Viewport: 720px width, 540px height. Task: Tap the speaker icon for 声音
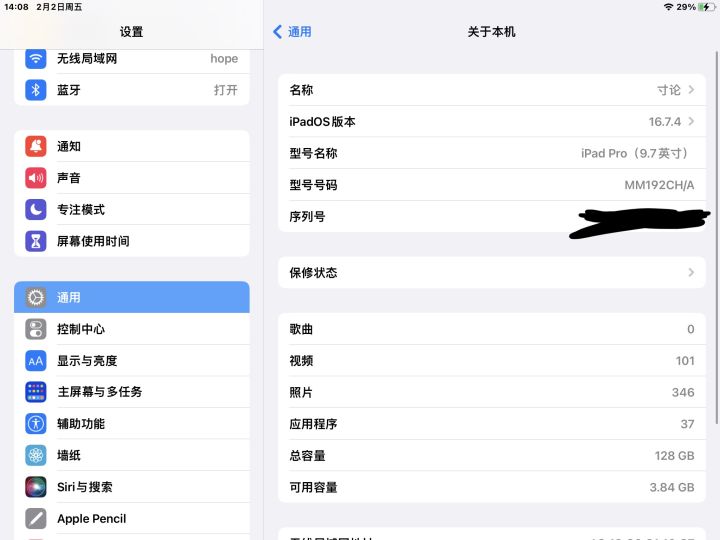coord(35,178)
